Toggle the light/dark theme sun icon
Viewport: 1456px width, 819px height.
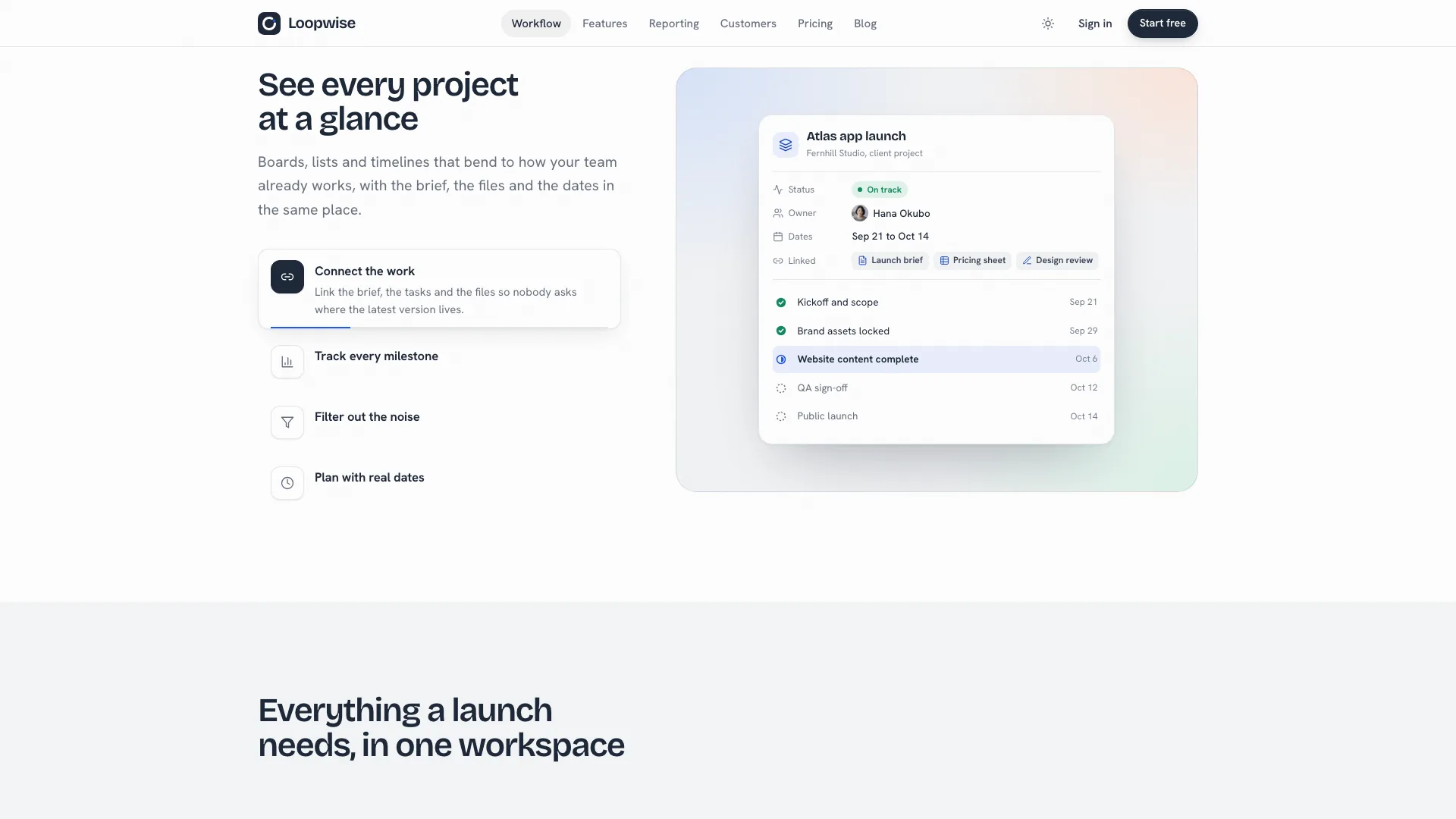pos(1048,24)
